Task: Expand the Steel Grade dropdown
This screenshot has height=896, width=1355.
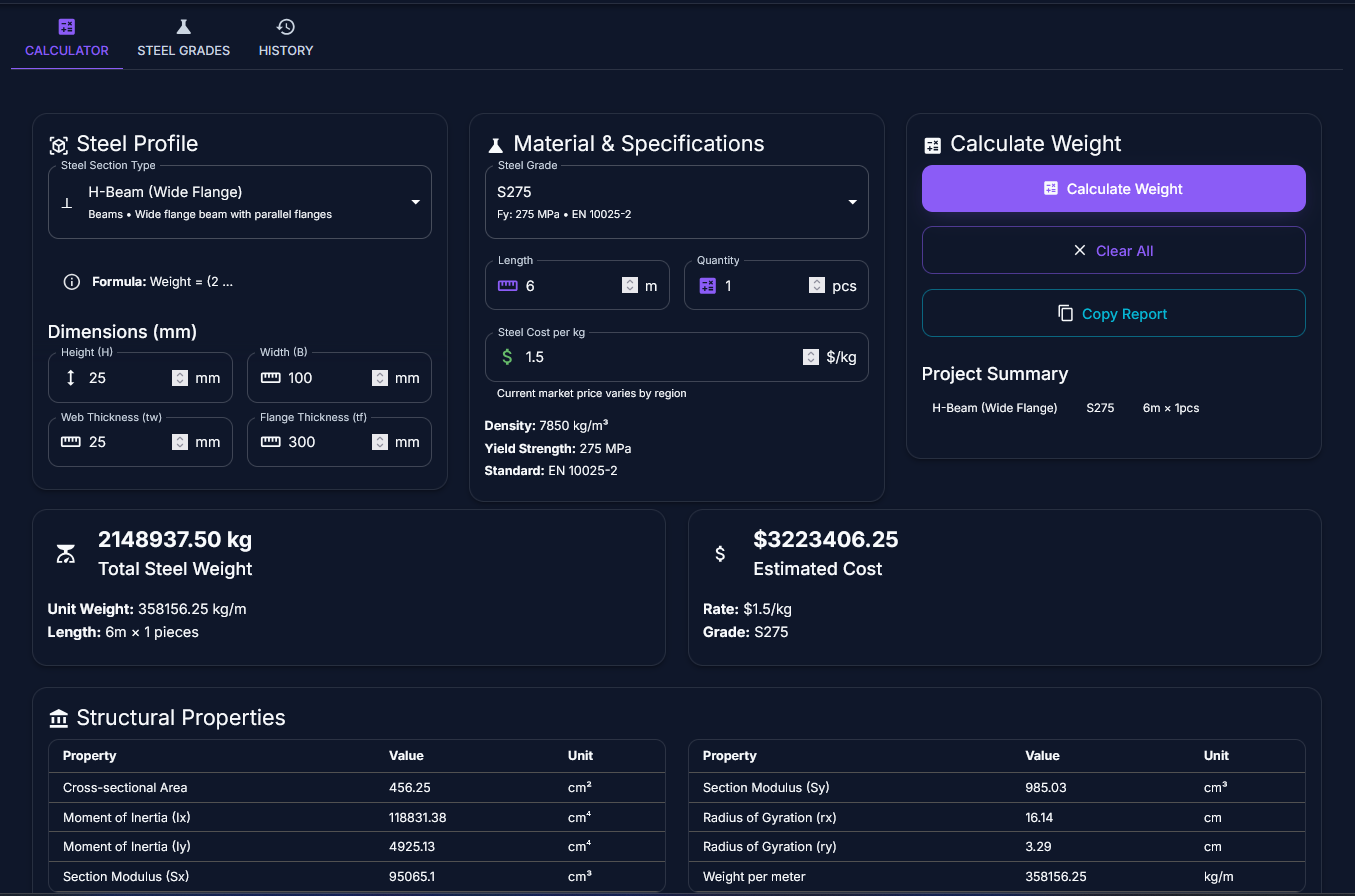Action: (x=677, y=202)
